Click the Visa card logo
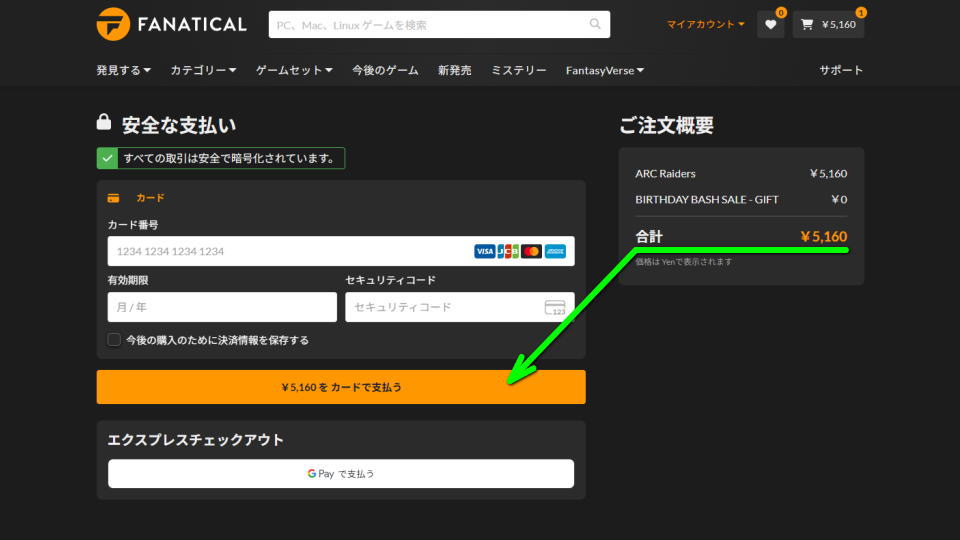 [x=484, y=251]
